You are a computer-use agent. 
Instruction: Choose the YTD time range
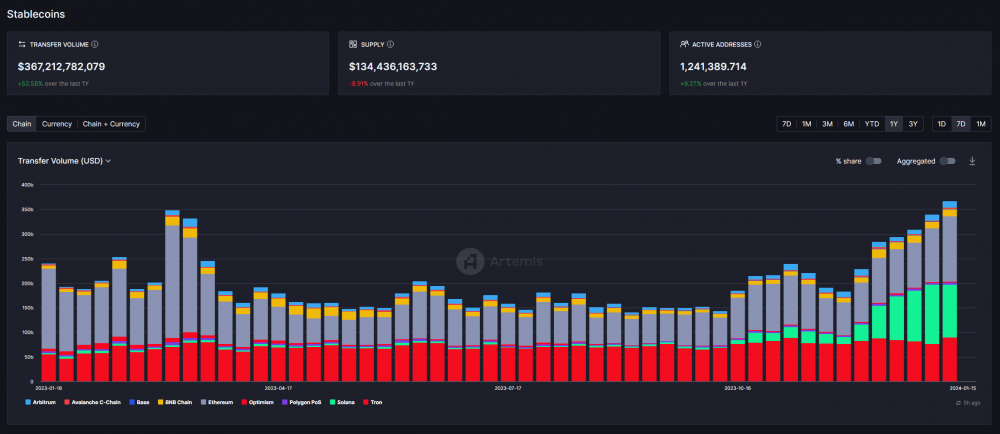click(871, 124)
